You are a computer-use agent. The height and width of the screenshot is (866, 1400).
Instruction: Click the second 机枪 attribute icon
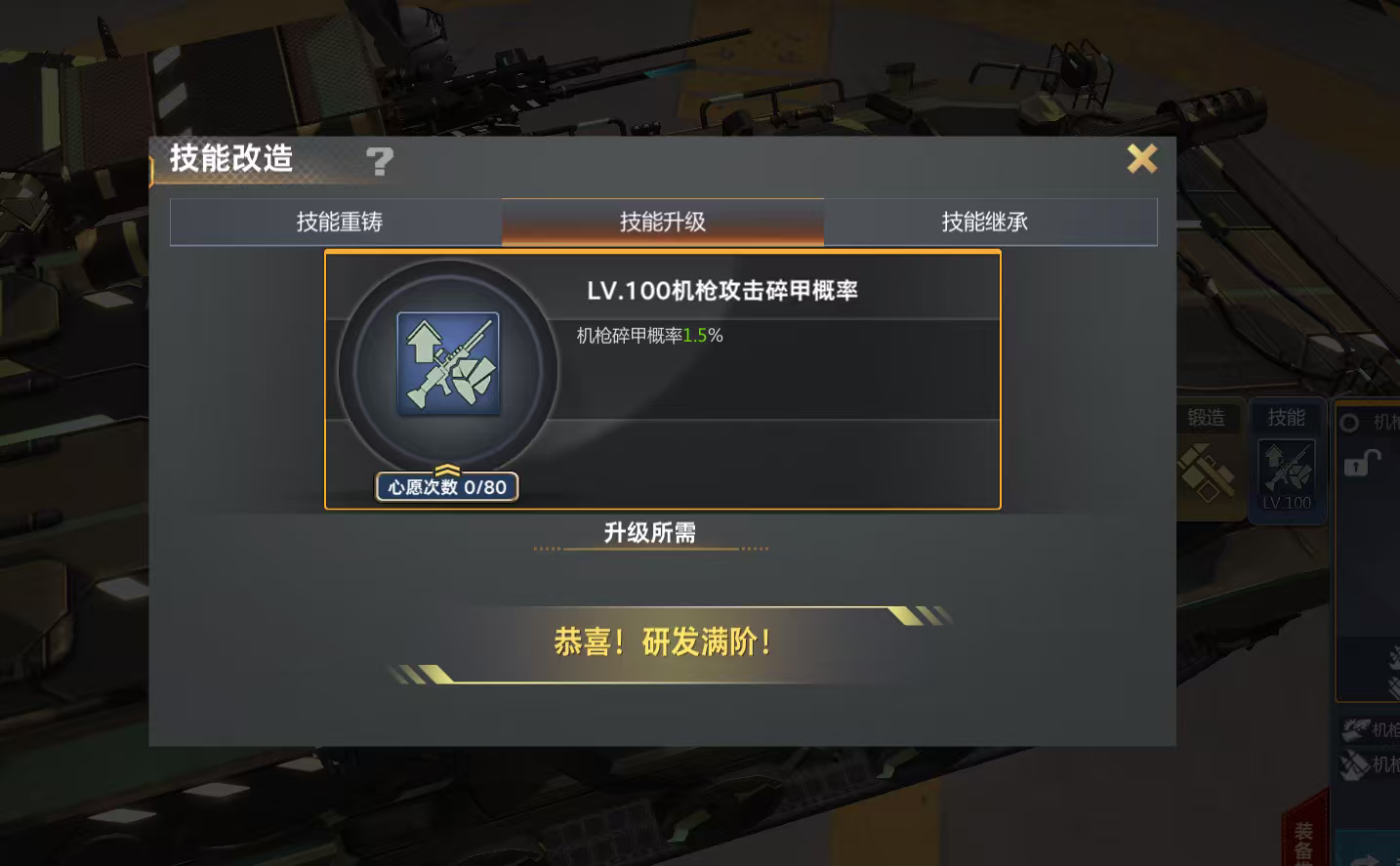pyautogui.click(x=1354, y=764)
